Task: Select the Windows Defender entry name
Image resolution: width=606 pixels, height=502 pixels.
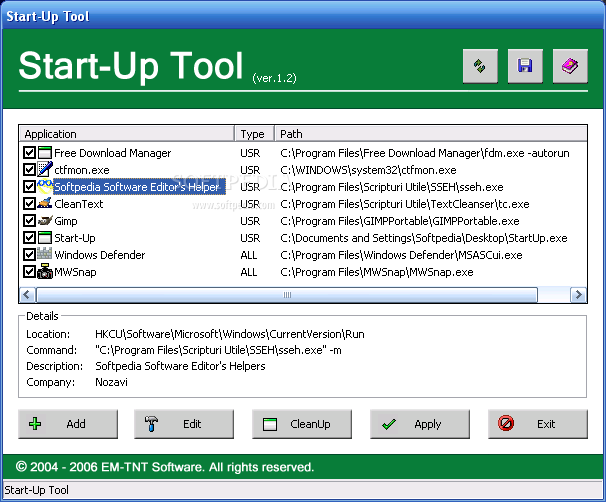Action: (100, 255)
